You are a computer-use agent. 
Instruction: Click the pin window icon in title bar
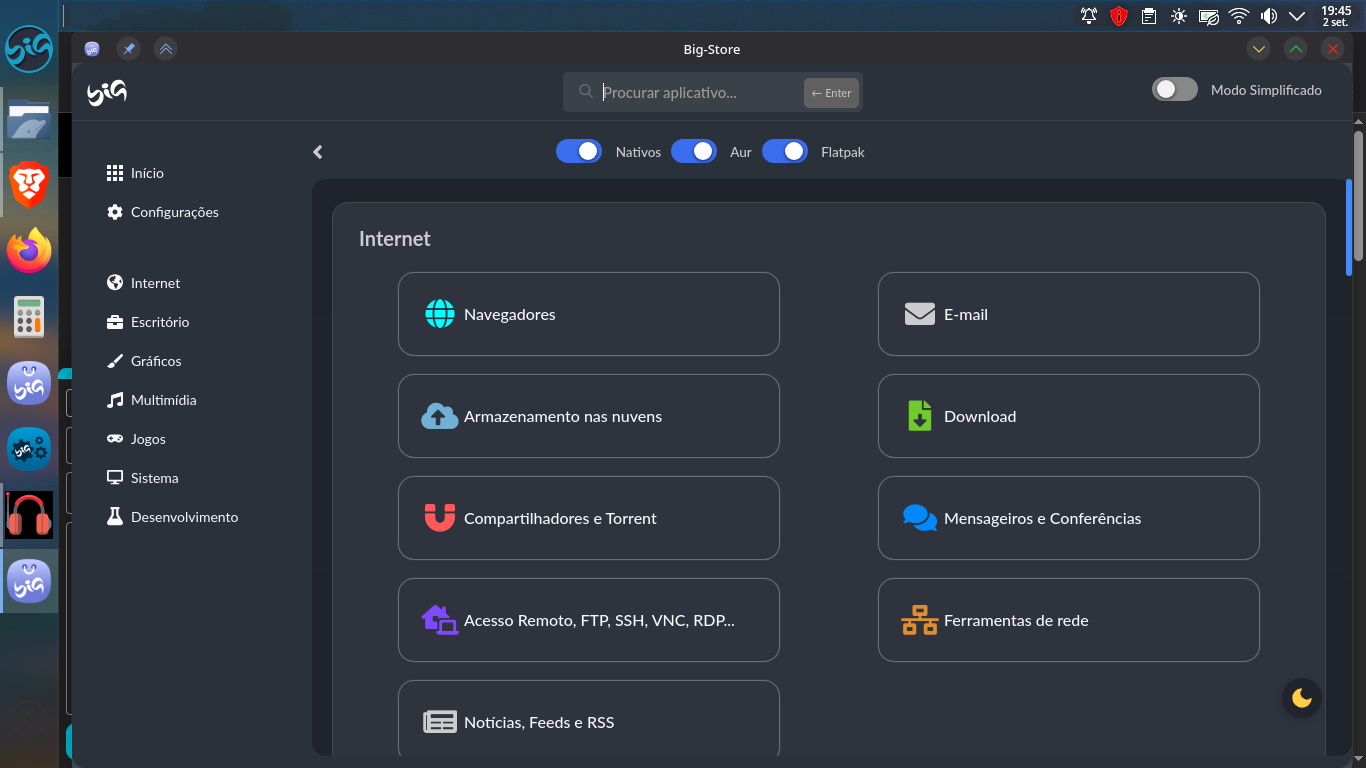pos(128,49)
